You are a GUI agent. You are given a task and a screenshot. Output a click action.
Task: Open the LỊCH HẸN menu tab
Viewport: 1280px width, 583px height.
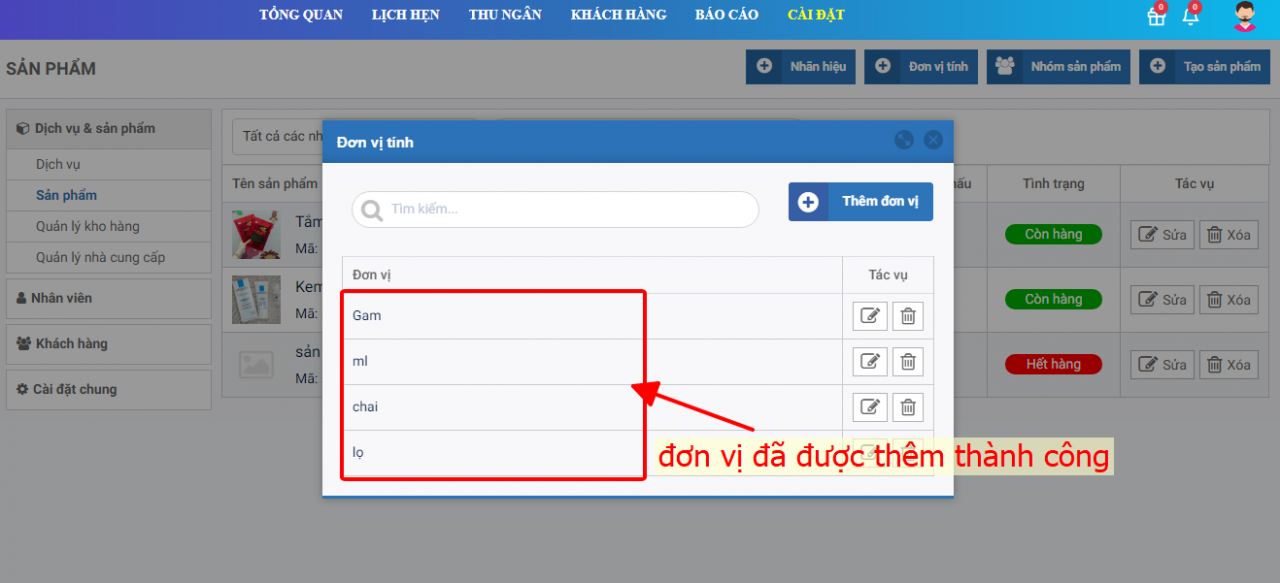405,15
